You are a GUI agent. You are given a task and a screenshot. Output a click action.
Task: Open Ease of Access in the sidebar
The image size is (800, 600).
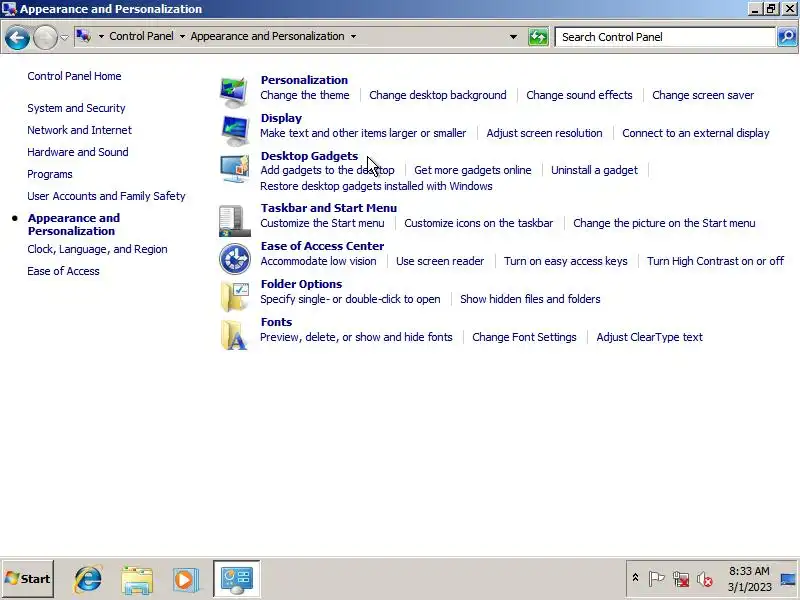click(63, 271)
